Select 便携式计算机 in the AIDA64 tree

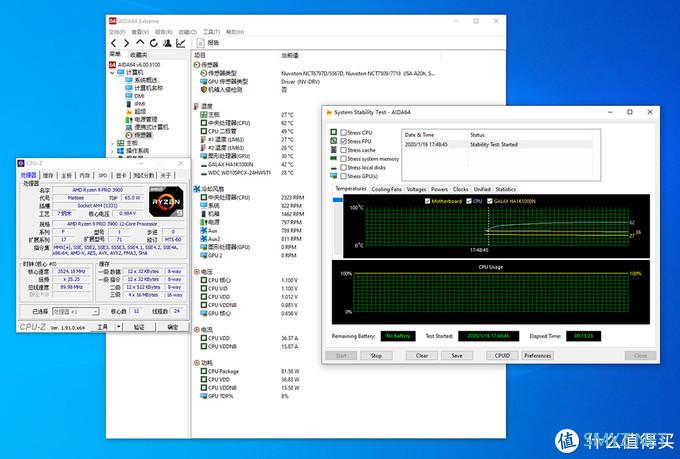pos(151,127)
